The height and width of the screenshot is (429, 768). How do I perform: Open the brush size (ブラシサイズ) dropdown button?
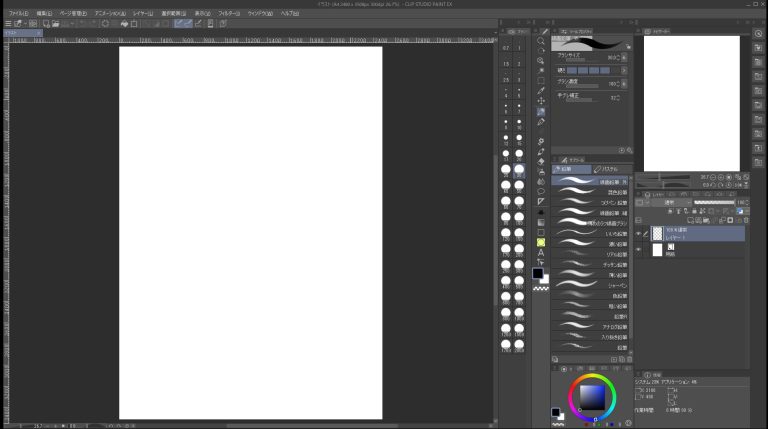624,57
